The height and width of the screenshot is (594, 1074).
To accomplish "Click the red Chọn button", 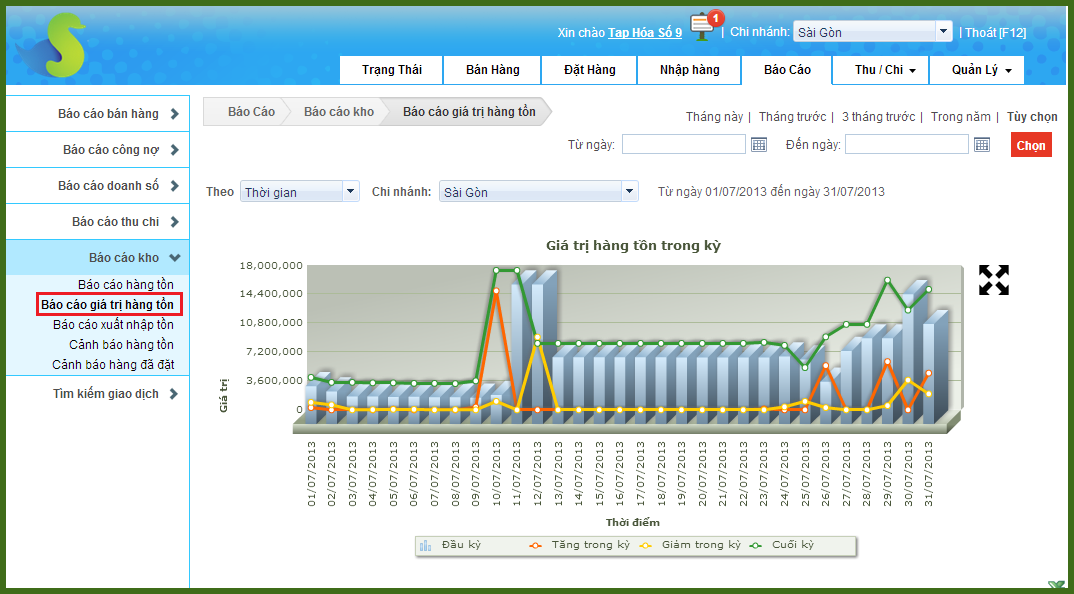I will pos(1031,145).
